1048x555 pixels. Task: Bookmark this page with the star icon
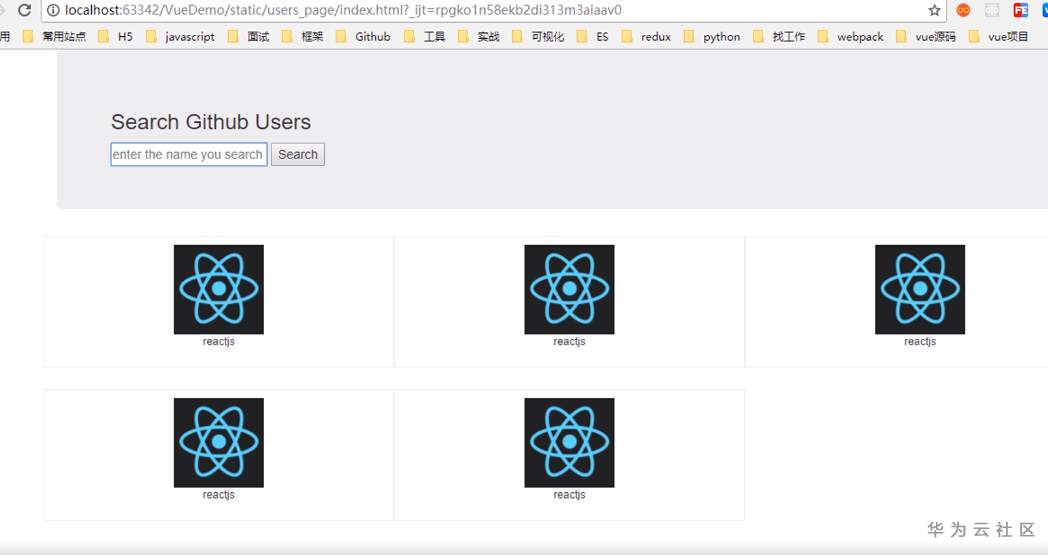click(934, 10)
